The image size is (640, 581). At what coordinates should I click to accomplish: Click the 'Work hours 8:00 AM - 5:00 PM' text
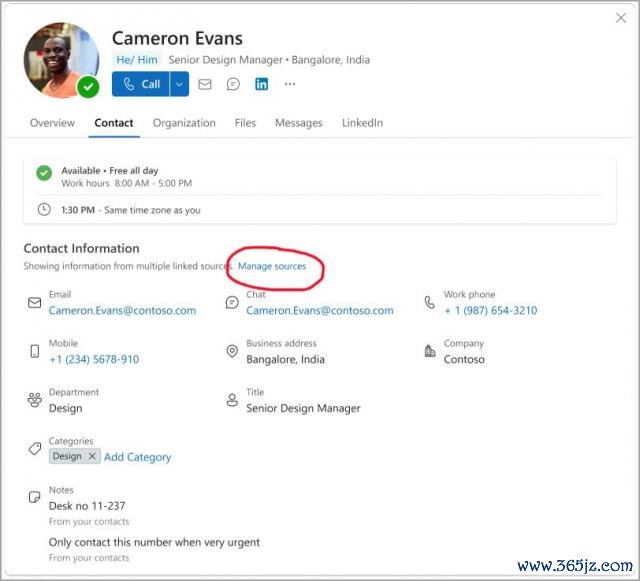127,183
